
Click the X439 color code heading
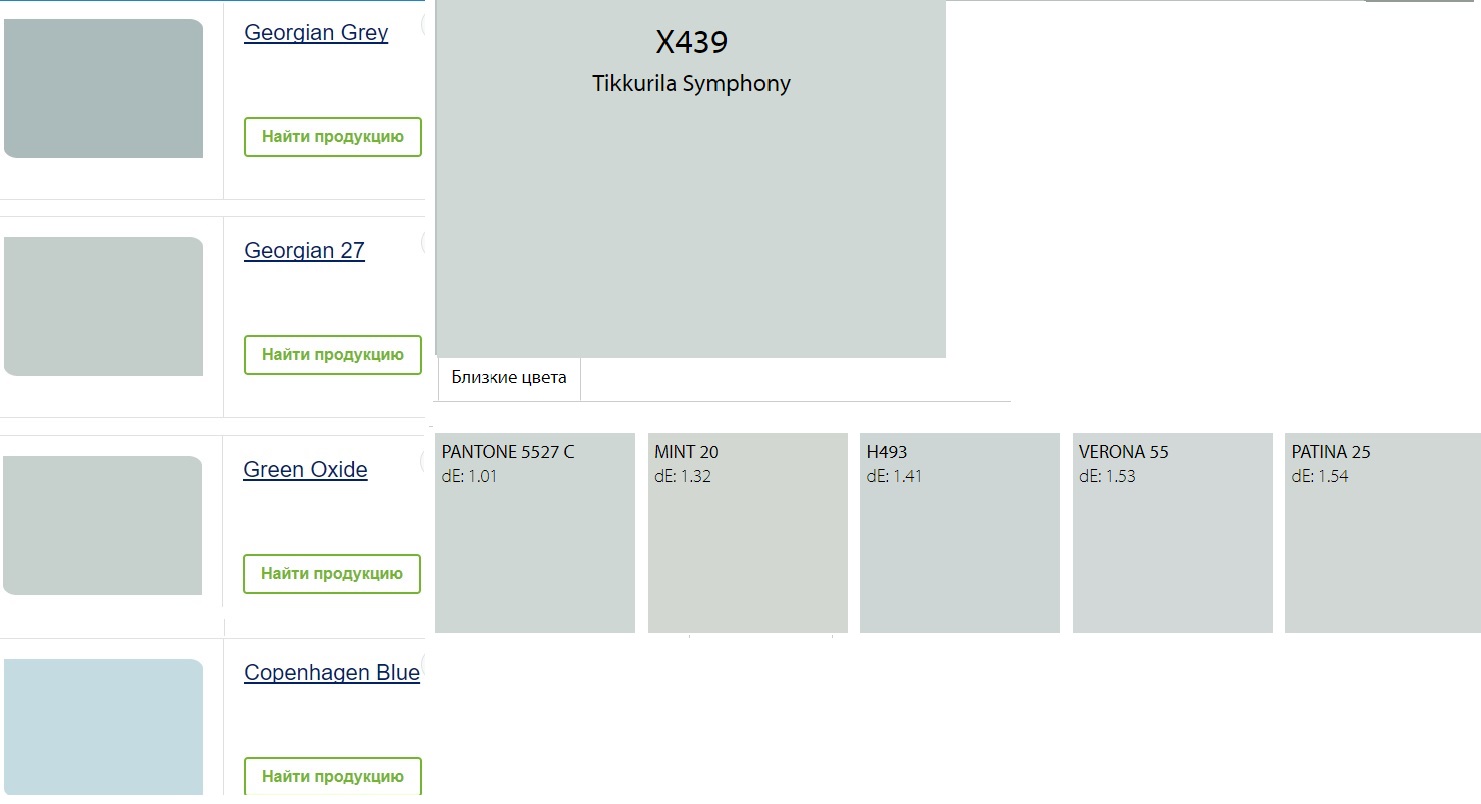[692, 42]
